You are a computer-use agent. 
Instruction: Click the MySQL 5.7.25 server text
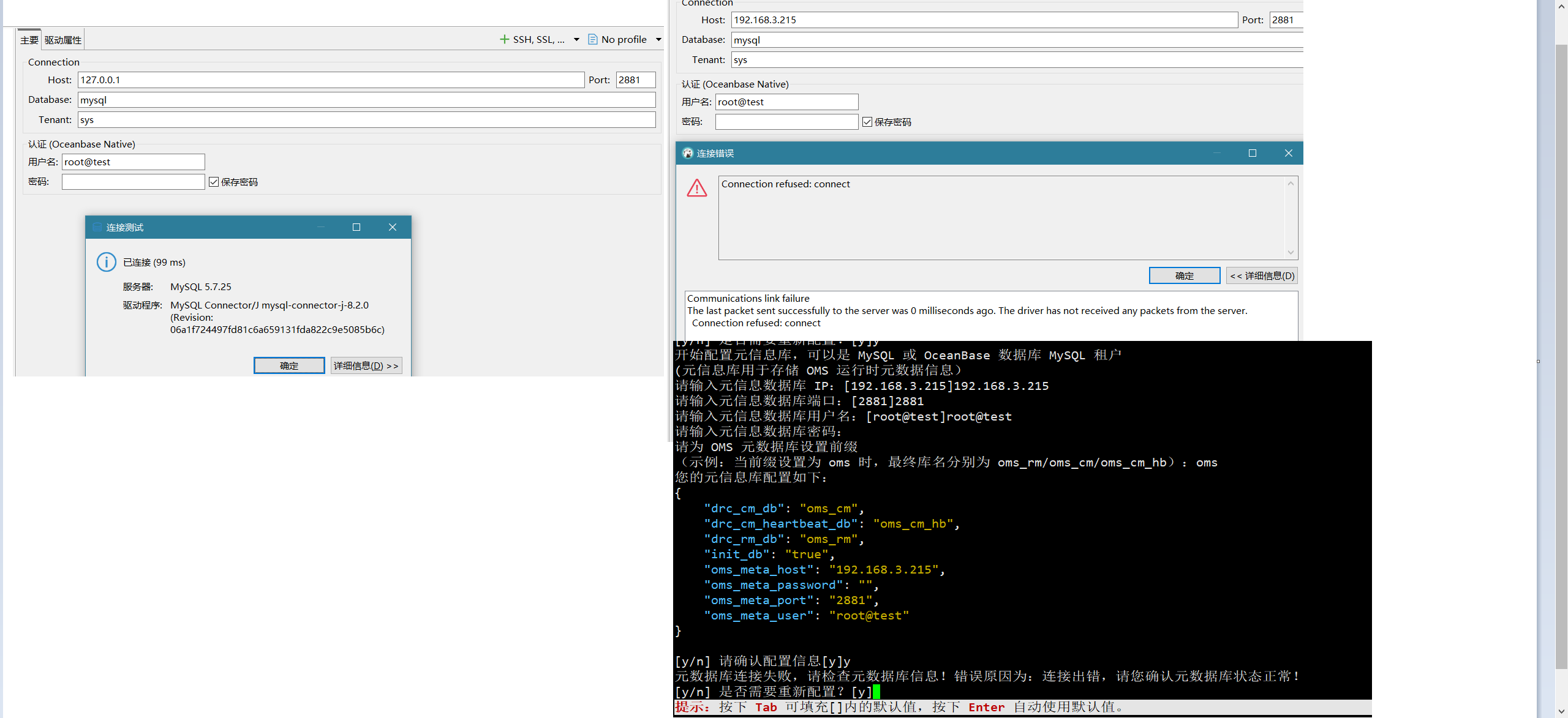201,286
